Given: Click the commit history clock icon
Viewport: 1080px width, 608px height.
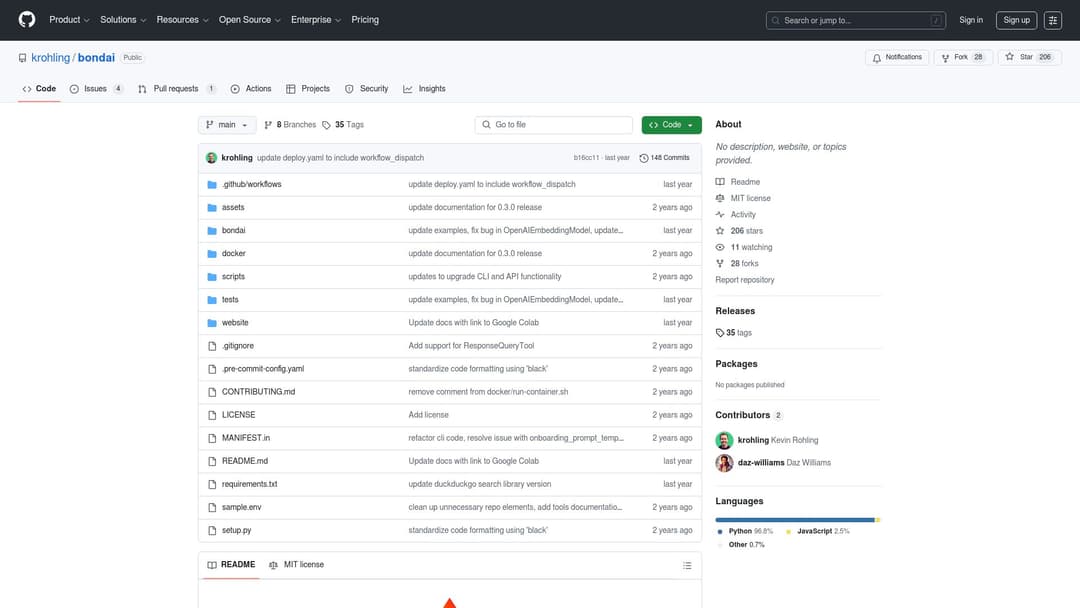Looking at the screenshot, I should [643, 158].
